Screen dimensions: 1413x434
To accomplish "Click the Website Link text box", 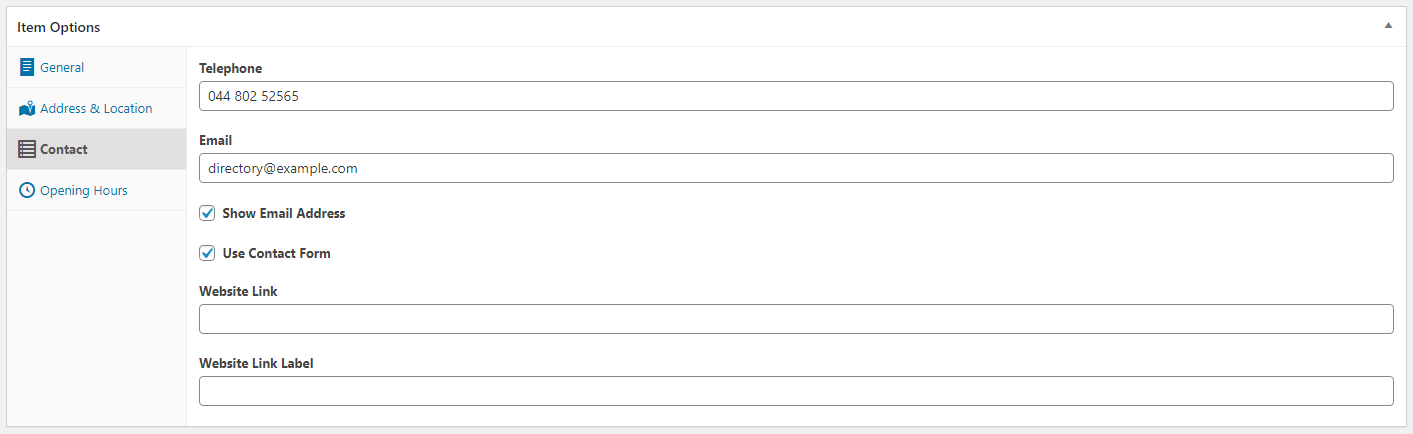I will (796, 319).
